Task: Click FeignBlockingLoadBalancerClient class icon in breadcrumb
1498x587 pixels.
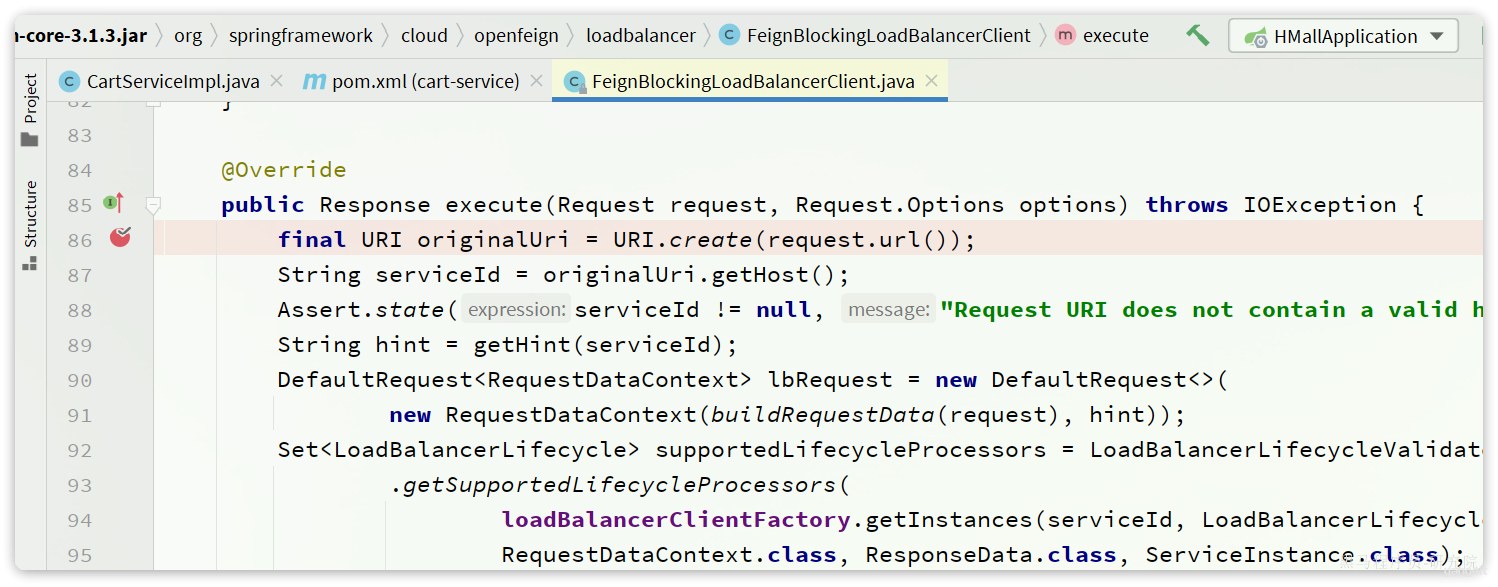Action: 730,36
